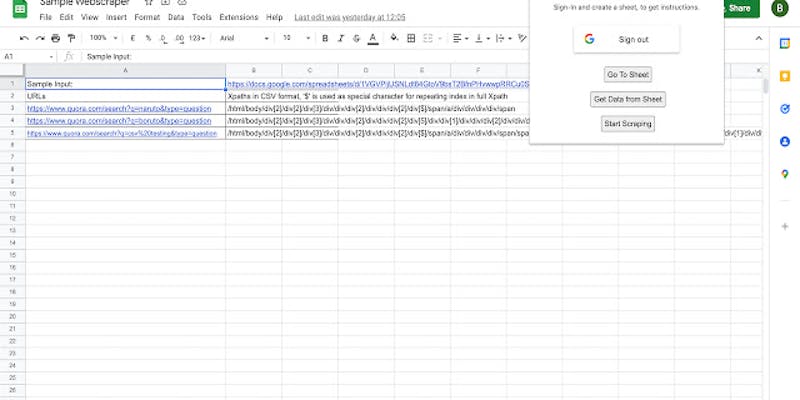Open the text rotation tool
Viewport: 800px width, 400px height.
(522, 38)
